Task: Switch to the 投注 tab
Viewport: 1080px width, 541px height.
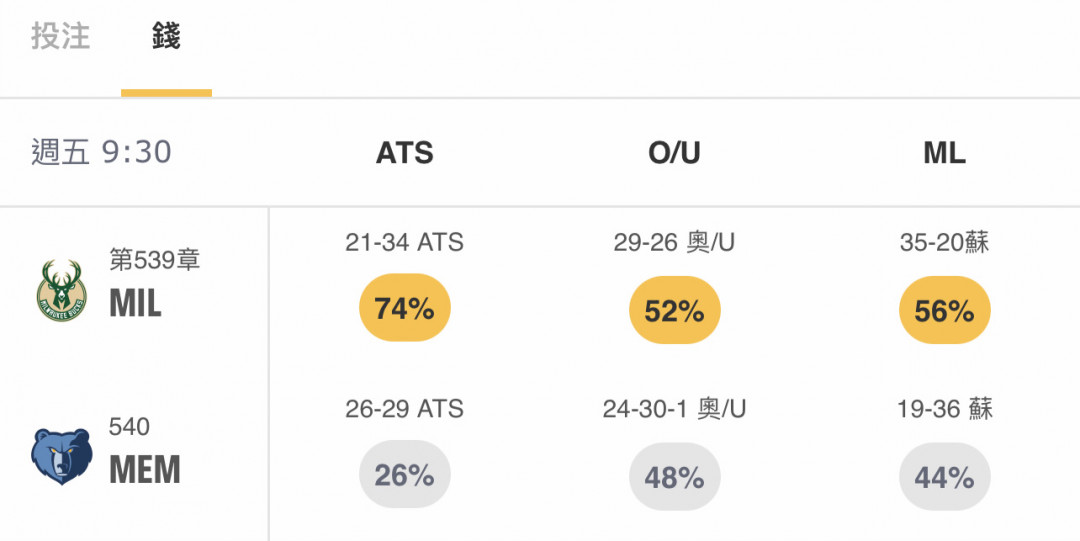Action: [61, 36]
